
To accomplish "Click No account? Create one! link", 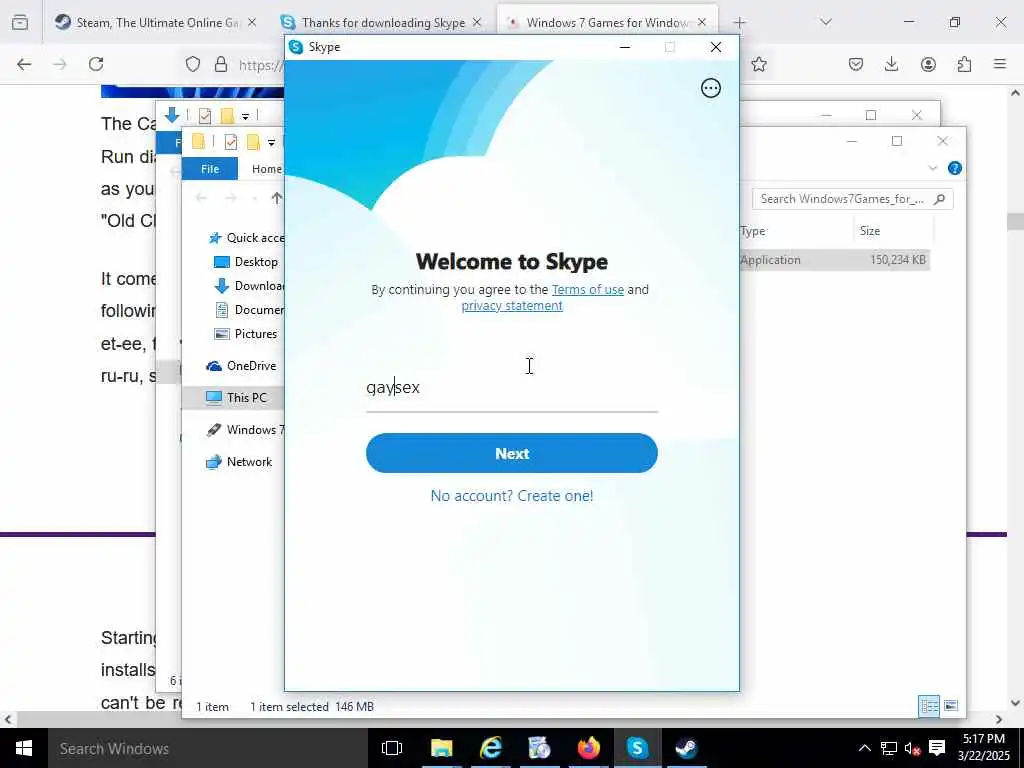I will coord(512,496).
